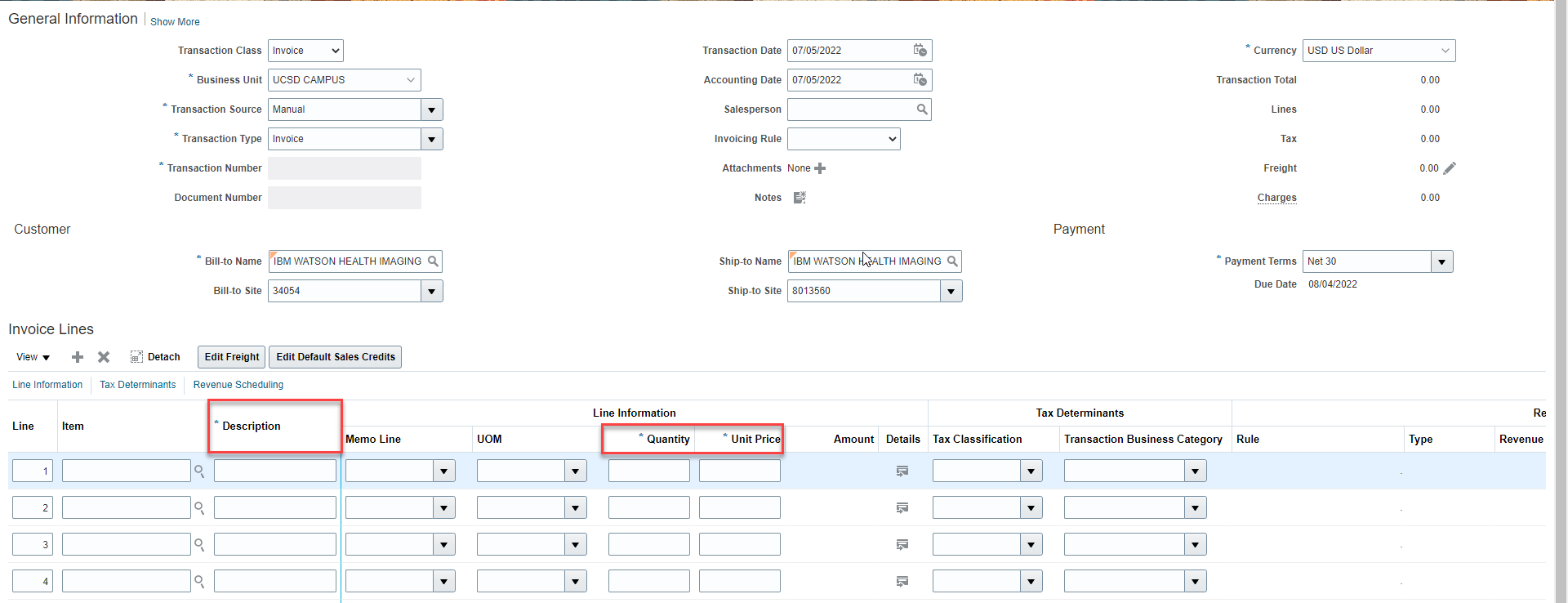The image size is (1568, 603).
Task: Search Bill-to Name with magnifier icon
Action: [x=433, y=261]
